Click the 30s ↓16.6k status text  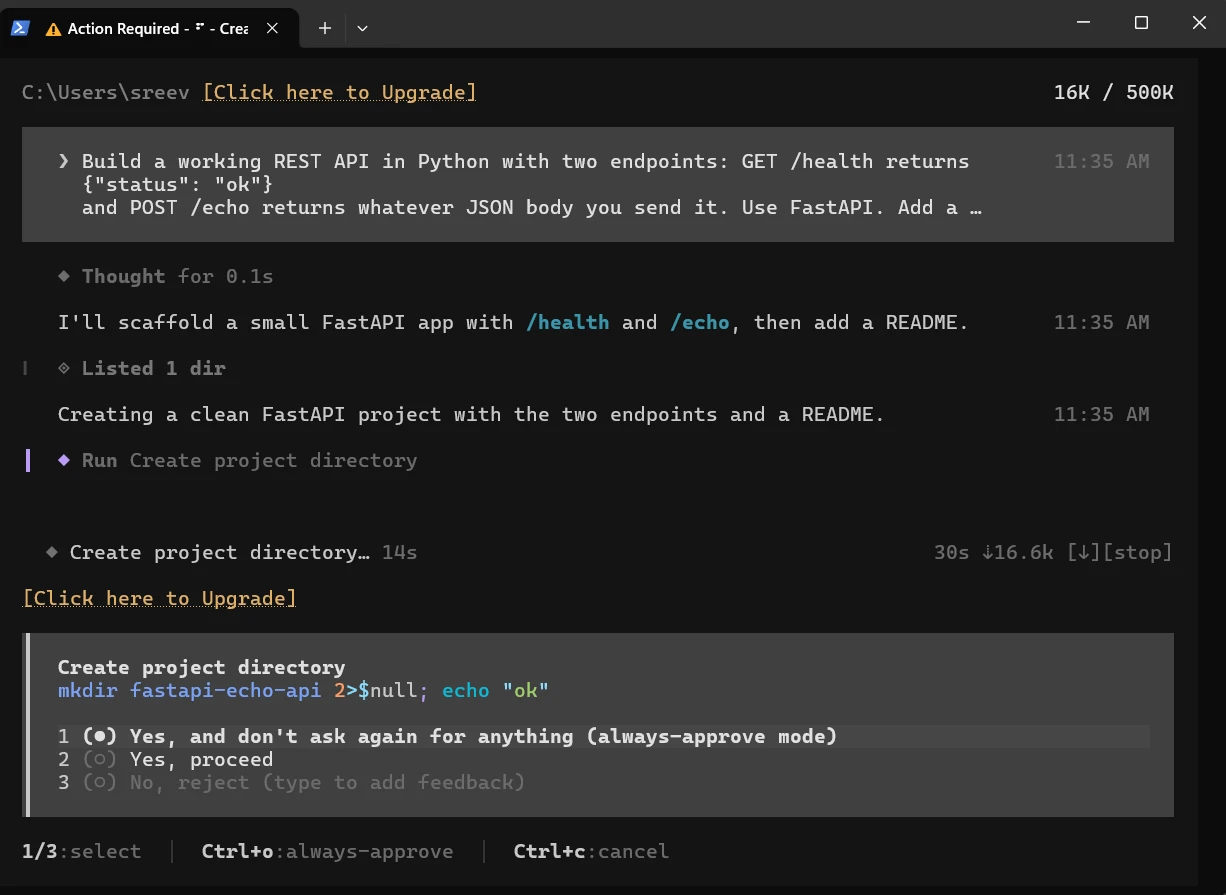click(993, 552)
